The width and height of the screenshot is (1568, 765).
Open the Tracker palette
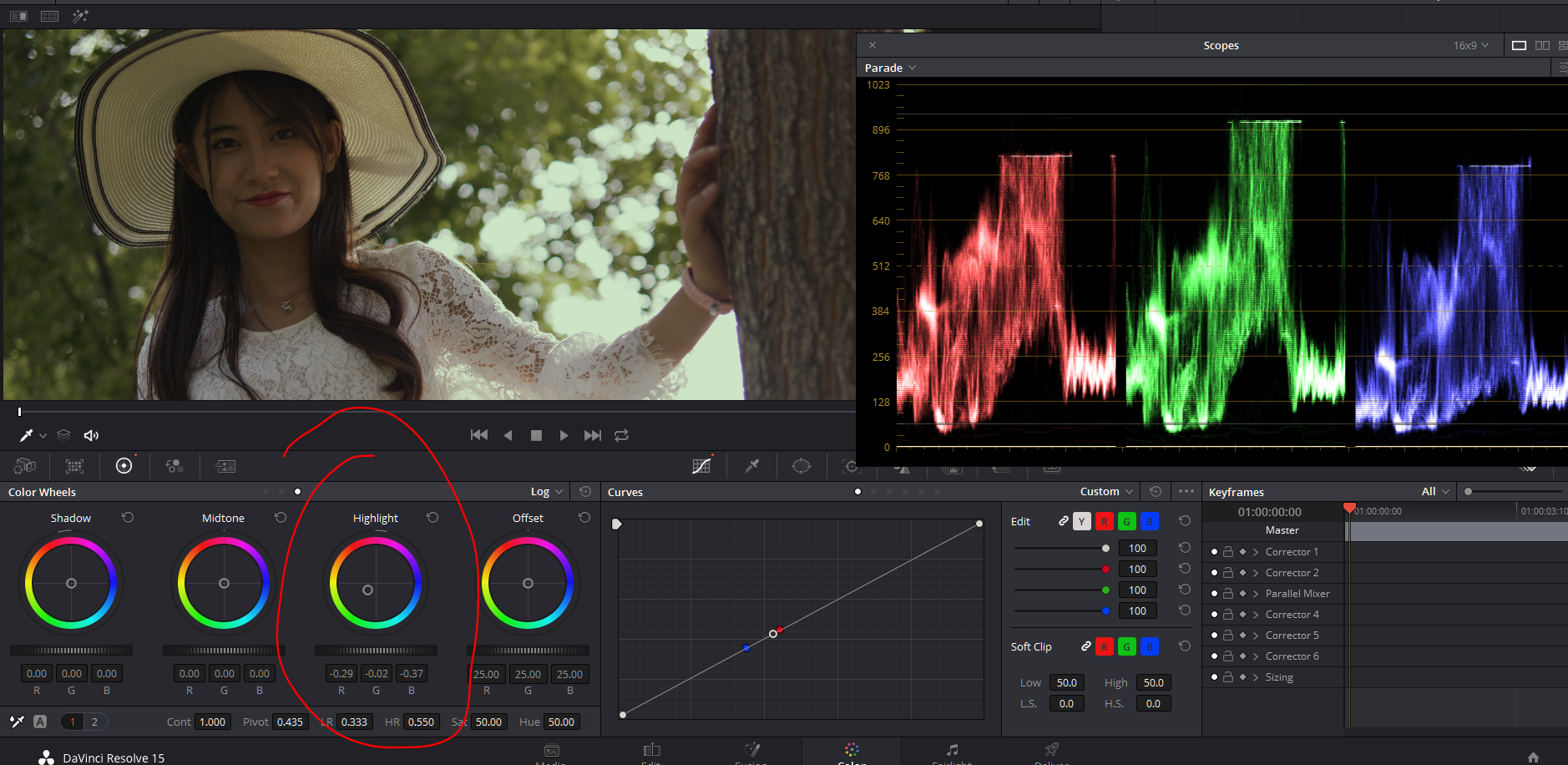(x=851, y=466)
